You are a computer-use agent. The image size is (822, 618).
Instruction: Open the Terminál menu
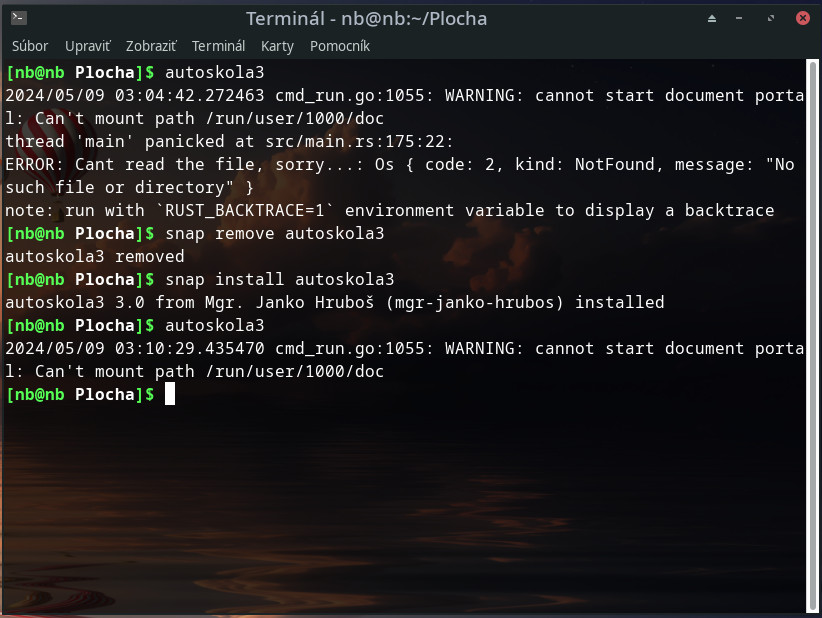(218, 46)
